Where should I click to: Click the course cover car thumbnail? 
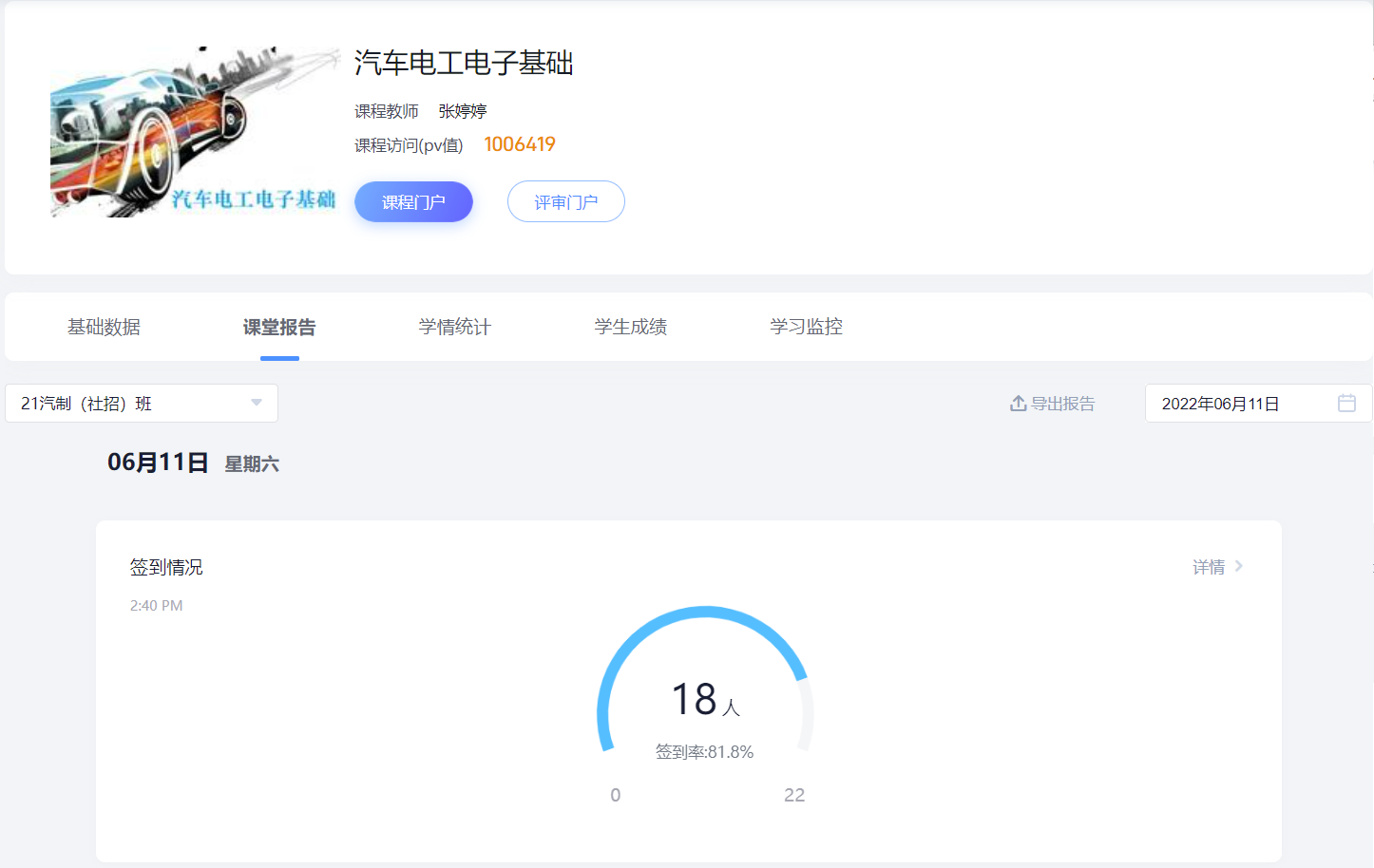193,132
